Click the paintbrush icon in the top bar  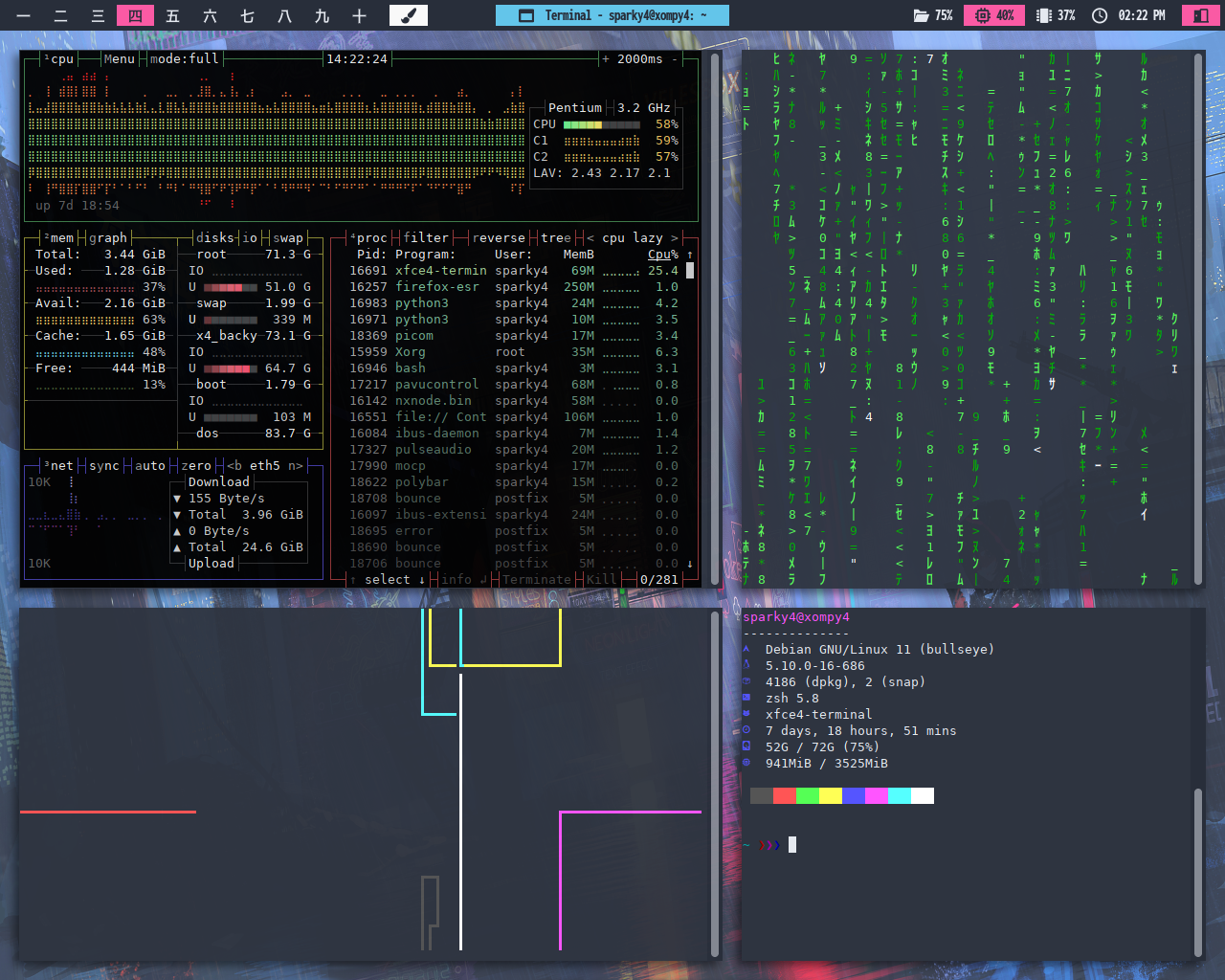coord(409,15)
